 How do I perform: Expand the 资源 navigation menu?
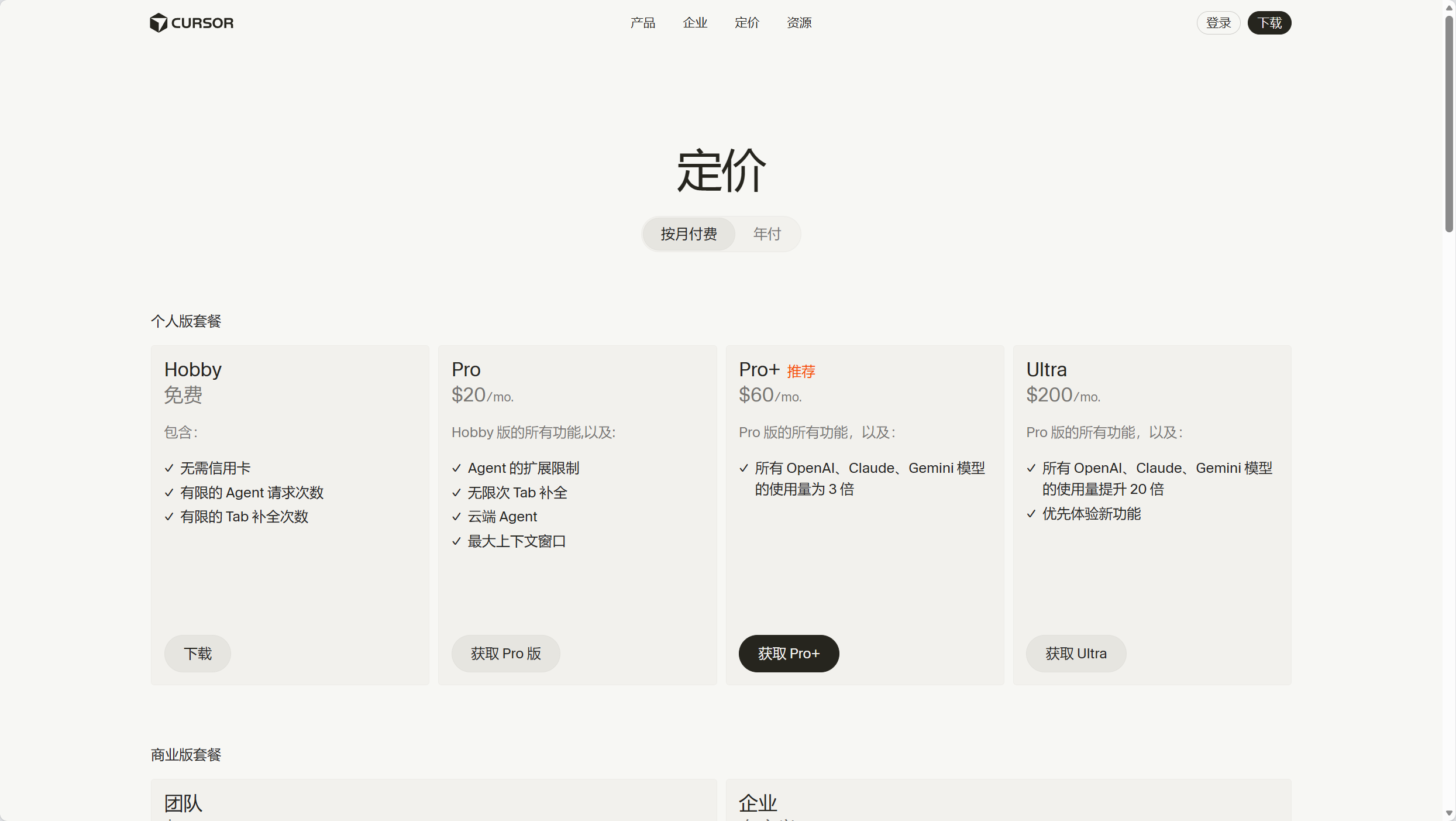click(799, 23)
